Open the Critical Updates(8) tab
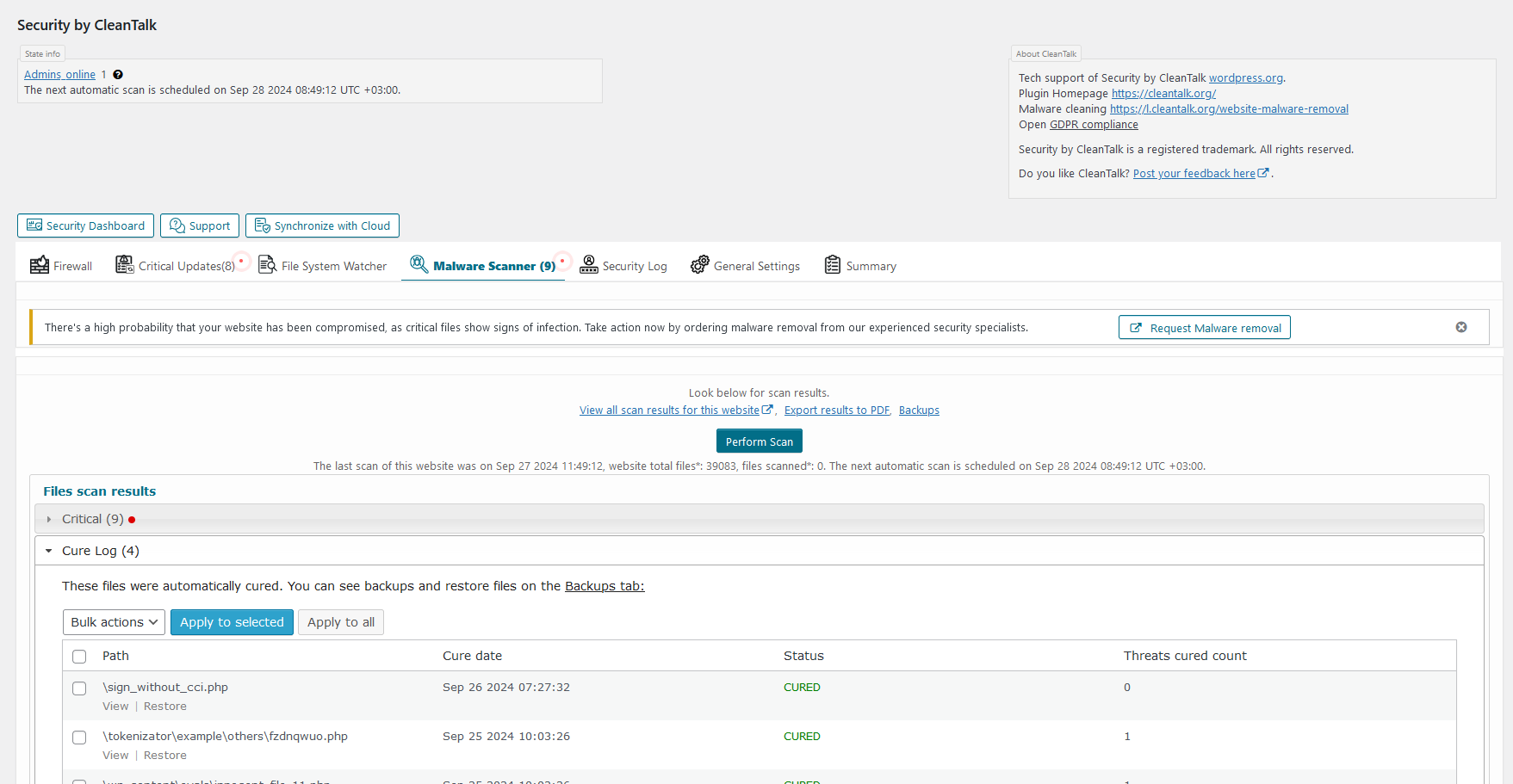This screenshot has width=1513, height=784. (x=177, y=266)
